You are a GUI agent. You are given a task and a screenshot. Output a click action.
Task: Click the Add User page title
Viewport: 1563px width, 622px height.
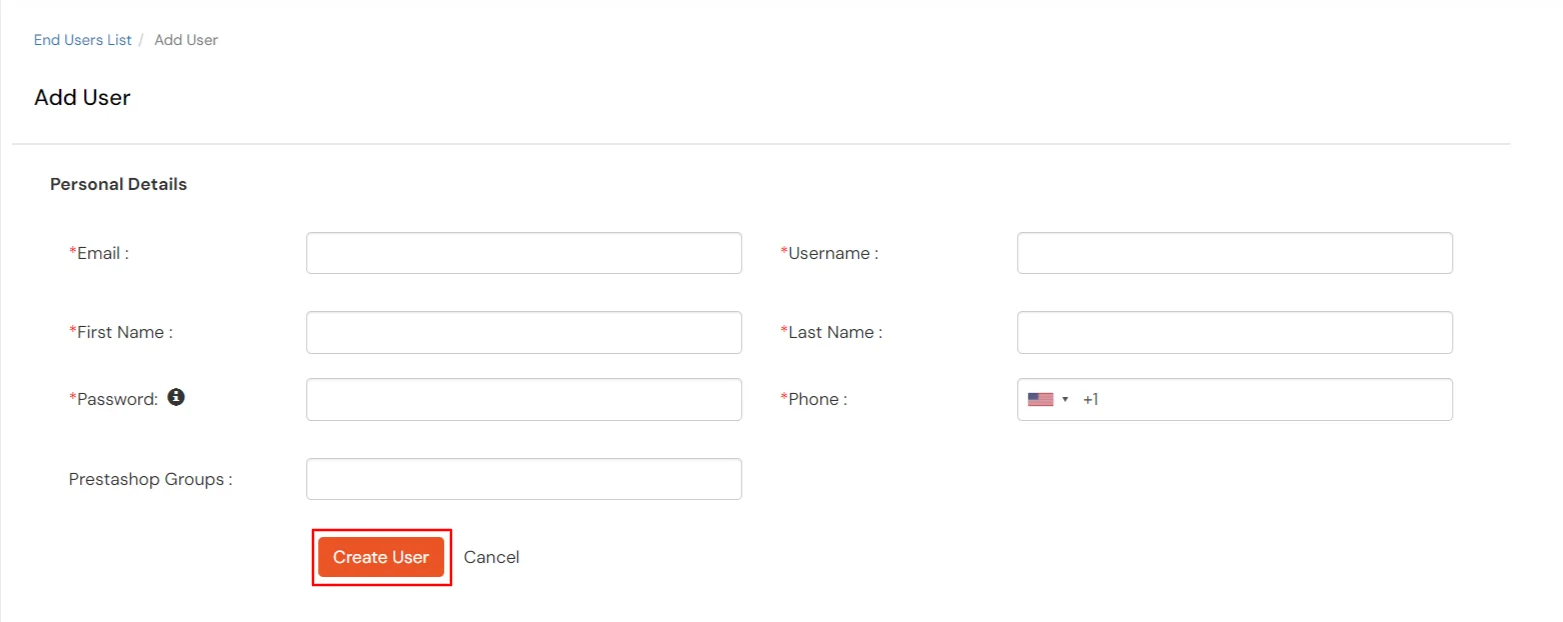[82, 97]
